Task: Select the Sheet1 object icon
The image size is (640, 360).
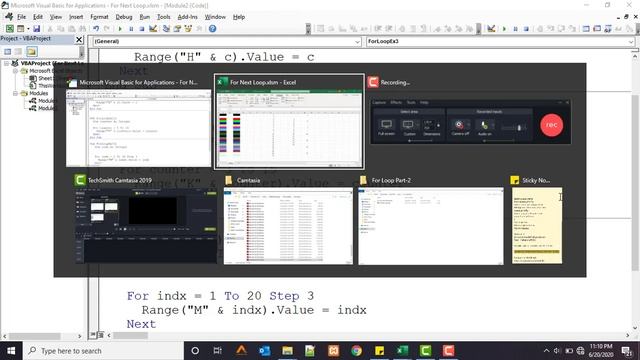Action: 33,78
